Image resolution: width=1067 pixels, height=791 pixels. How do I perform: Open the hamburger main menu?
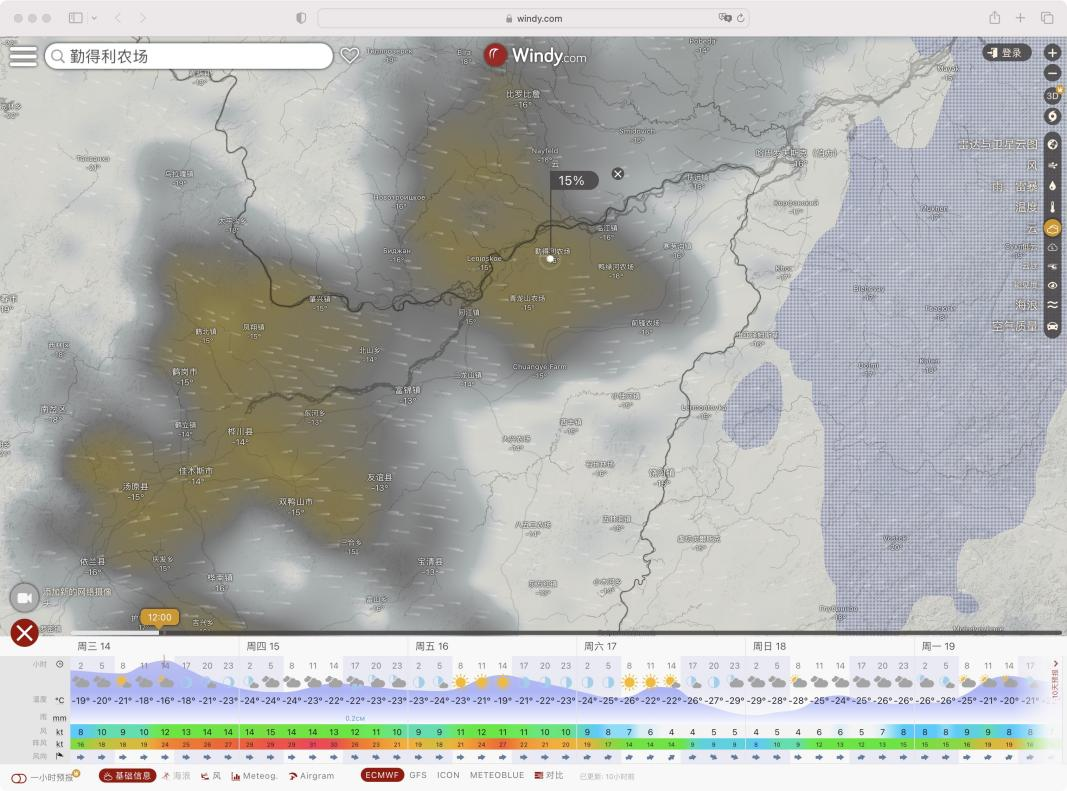[x=22, y=56]
